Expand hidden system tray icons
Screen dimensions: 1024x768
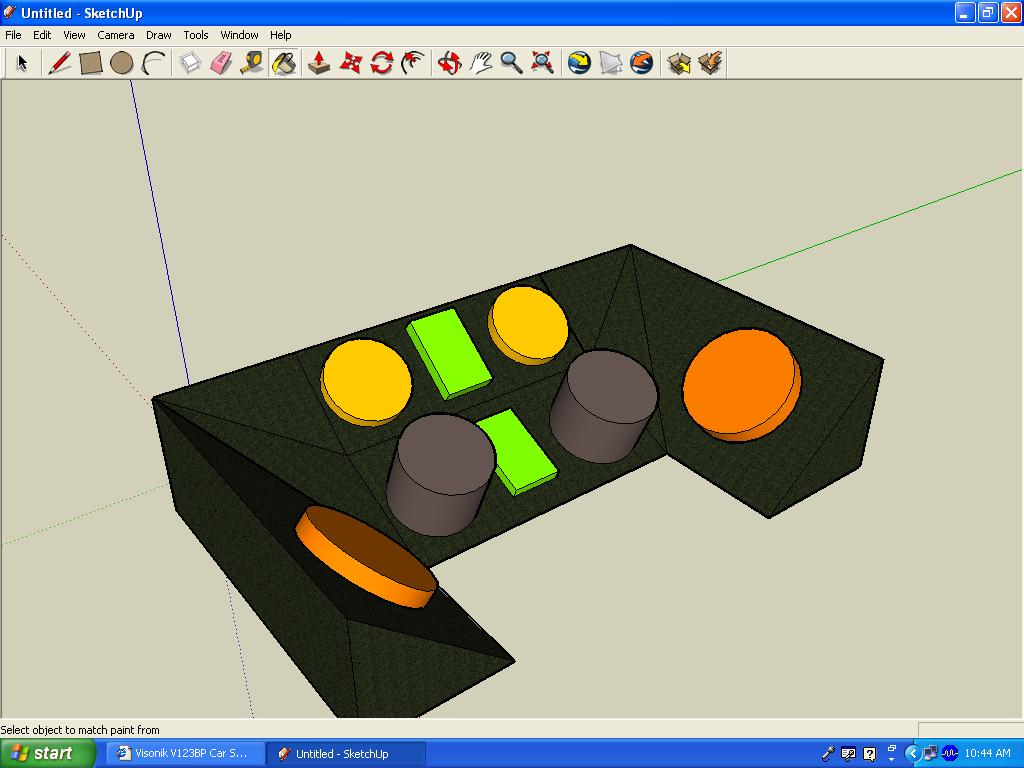pyautogui.click(x=912, y=753)
